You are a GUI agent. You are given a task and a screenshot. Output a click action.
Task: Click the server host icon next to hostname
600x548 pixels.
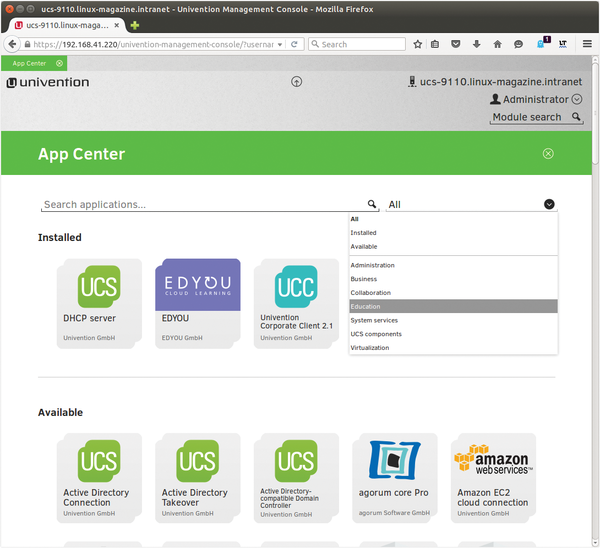click(x=412, y=82)
